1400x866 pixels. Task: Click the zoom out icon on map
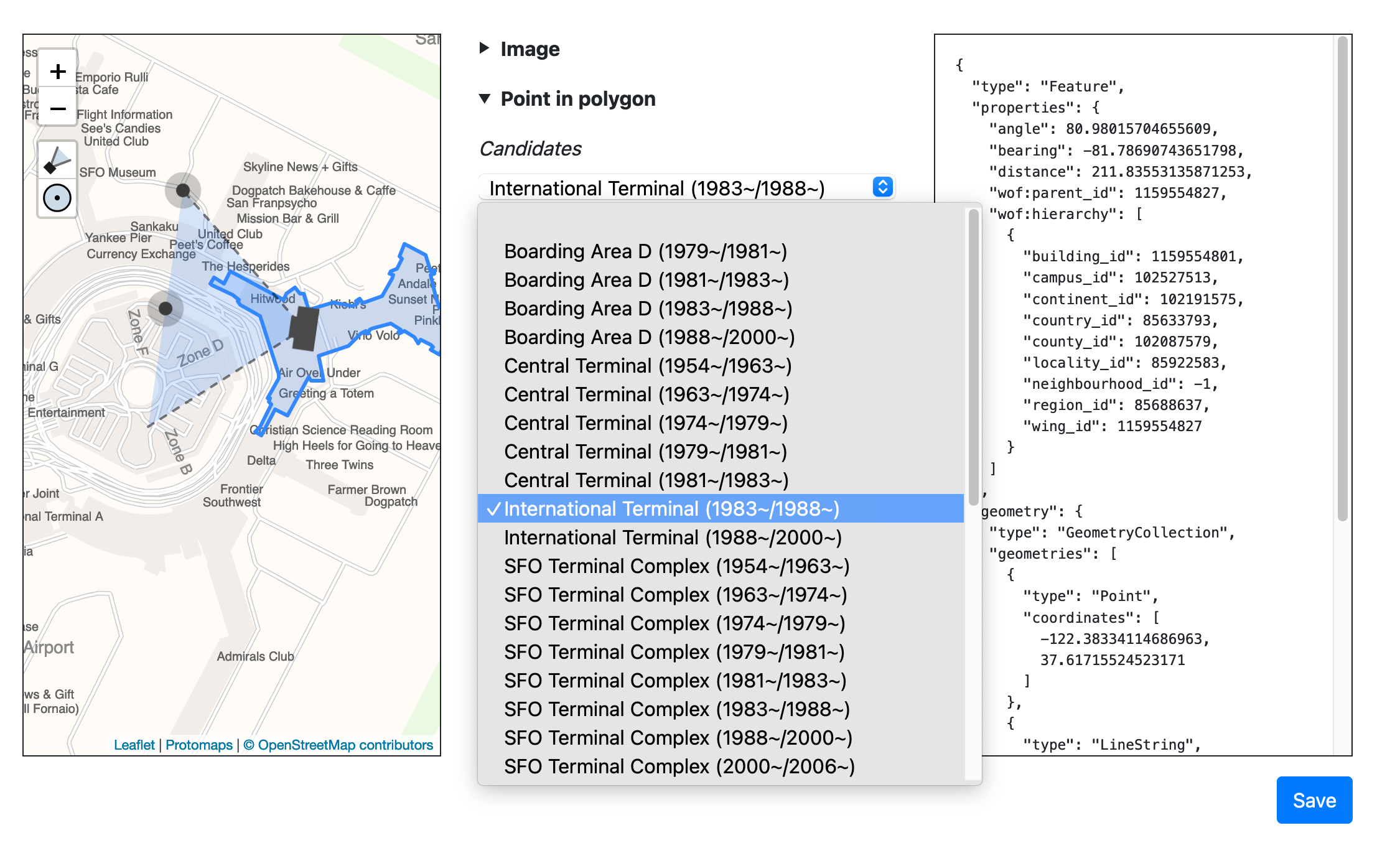(57, 107)
